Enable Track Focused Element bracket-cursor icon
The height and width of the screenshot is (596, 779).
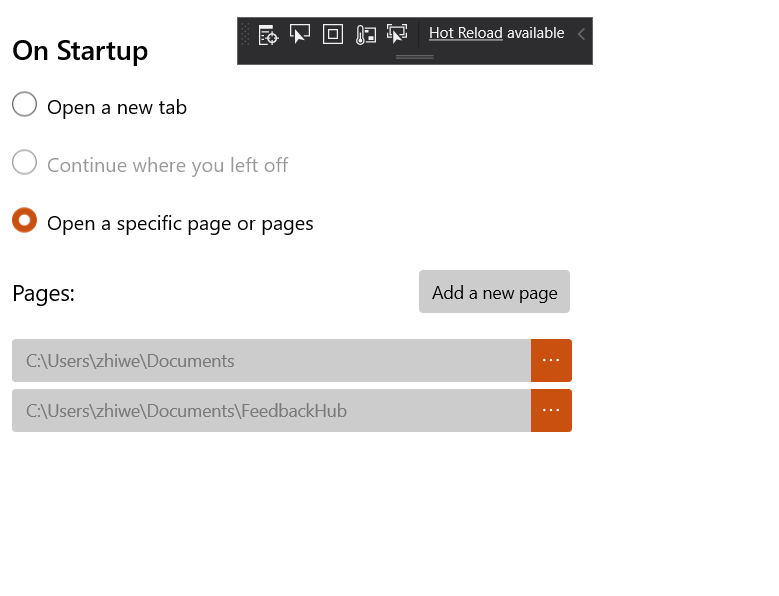(x=397, y=34)
